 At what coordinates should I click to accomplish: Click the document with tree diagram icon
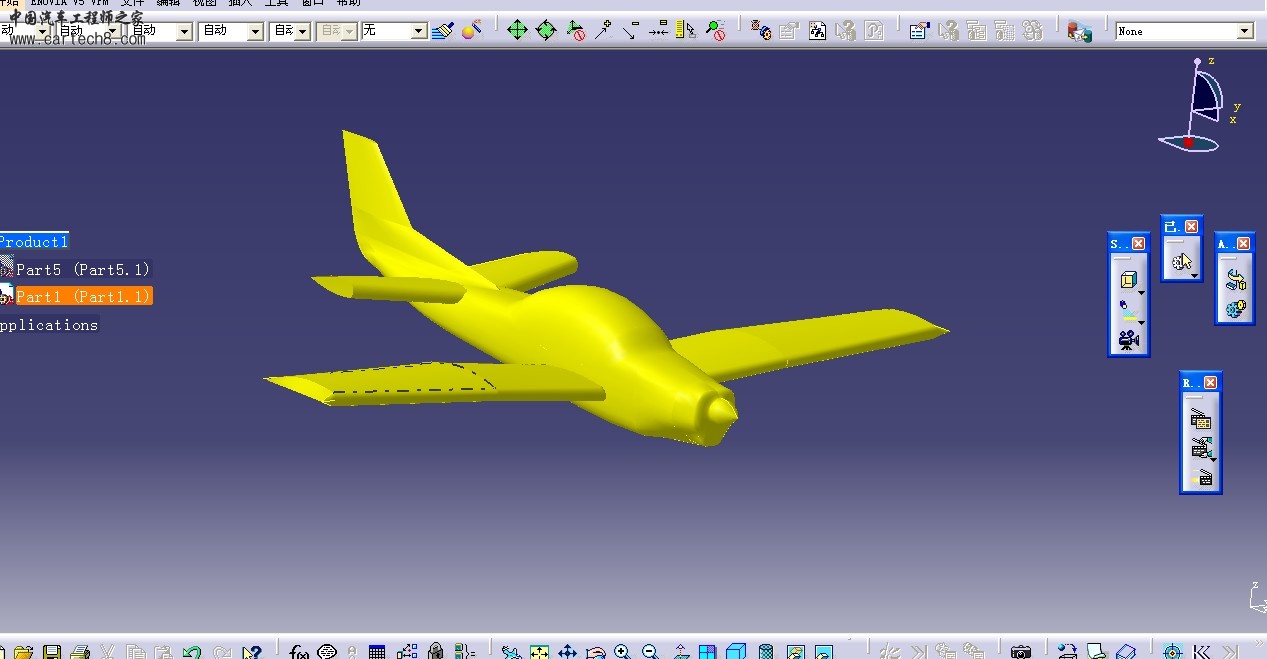pos(817,31)
